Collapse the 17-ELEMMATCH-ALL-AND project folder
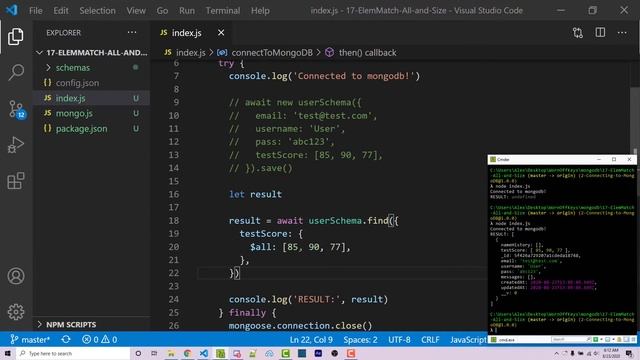 click(x=91, y=52)
